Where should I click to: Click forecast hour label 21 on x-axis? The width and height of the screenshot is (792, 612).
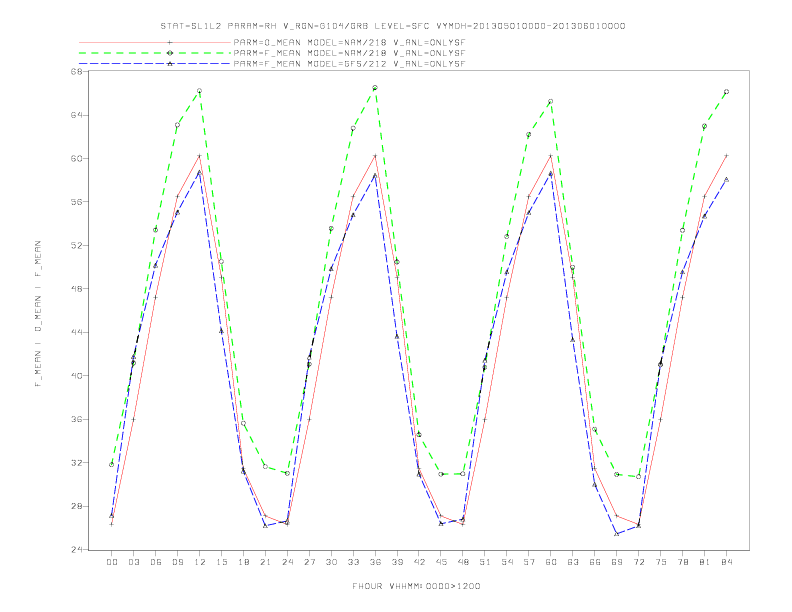click(265, 562)
